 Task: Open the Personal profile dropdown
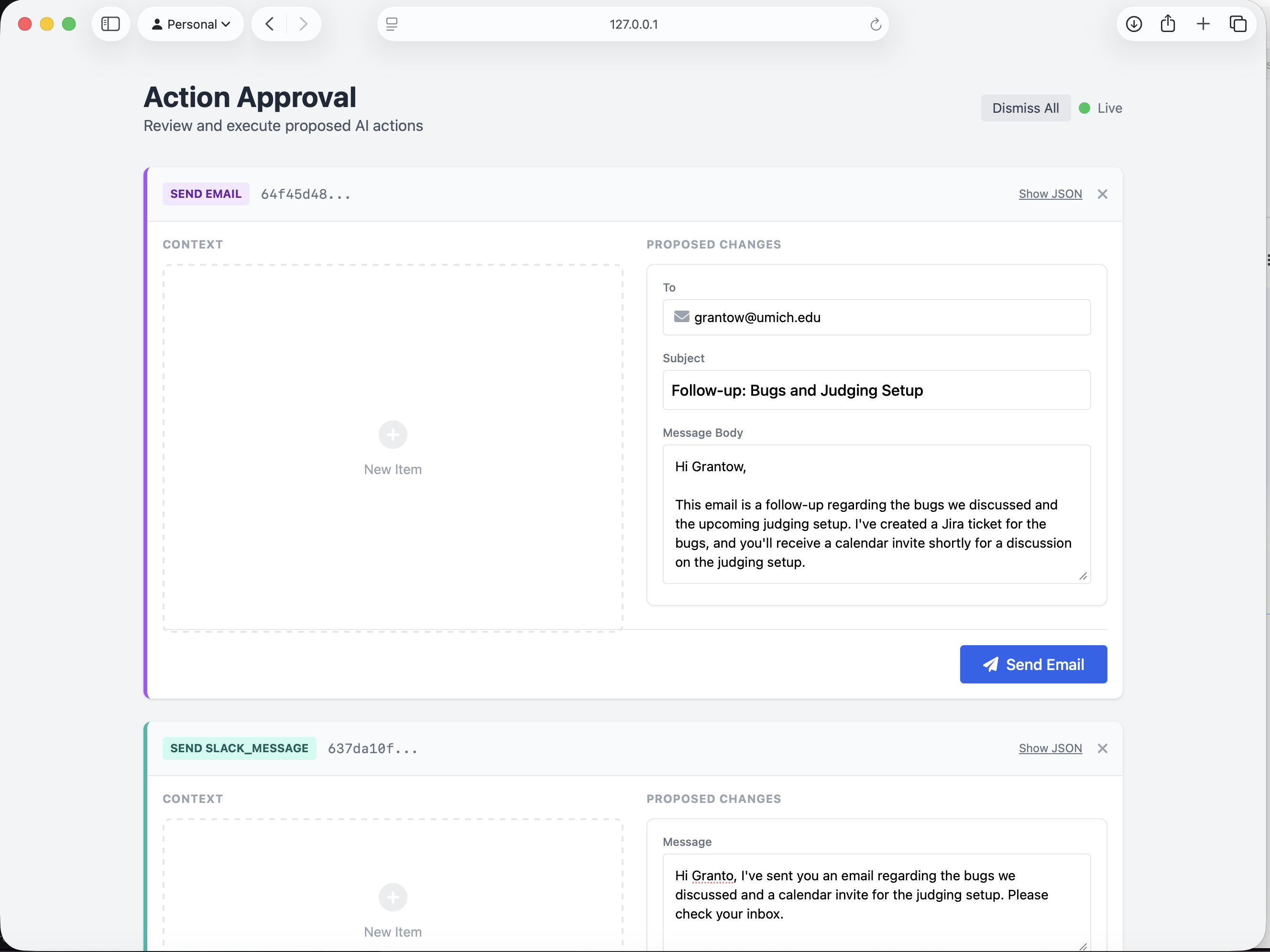(x=191, y=24)
